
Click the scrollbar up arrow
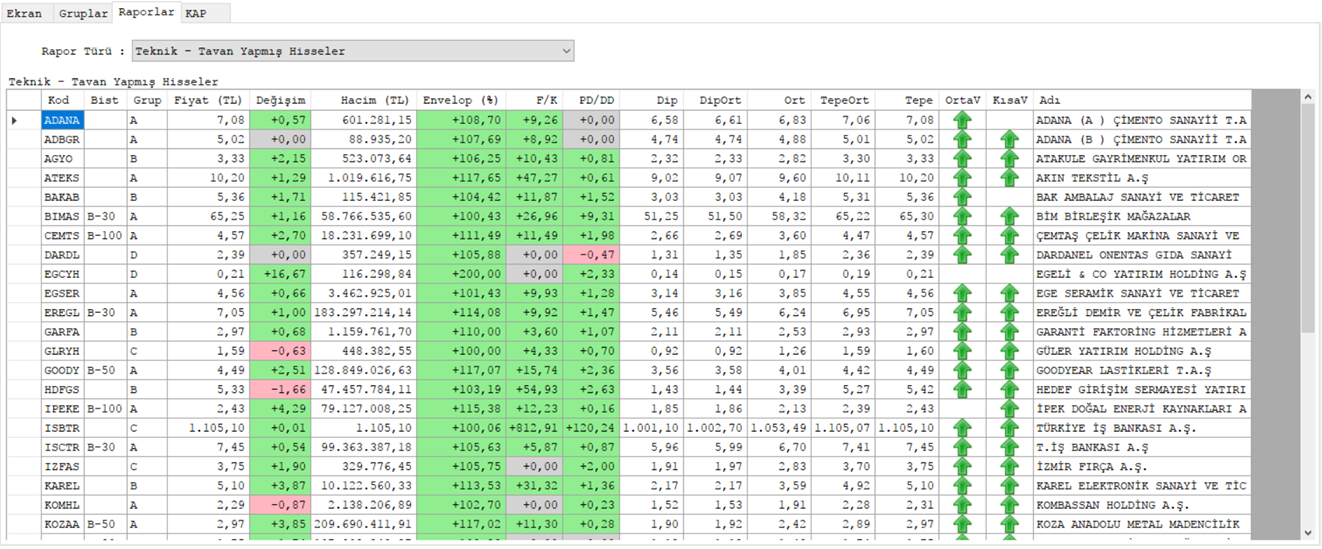tap(1307, 98)
